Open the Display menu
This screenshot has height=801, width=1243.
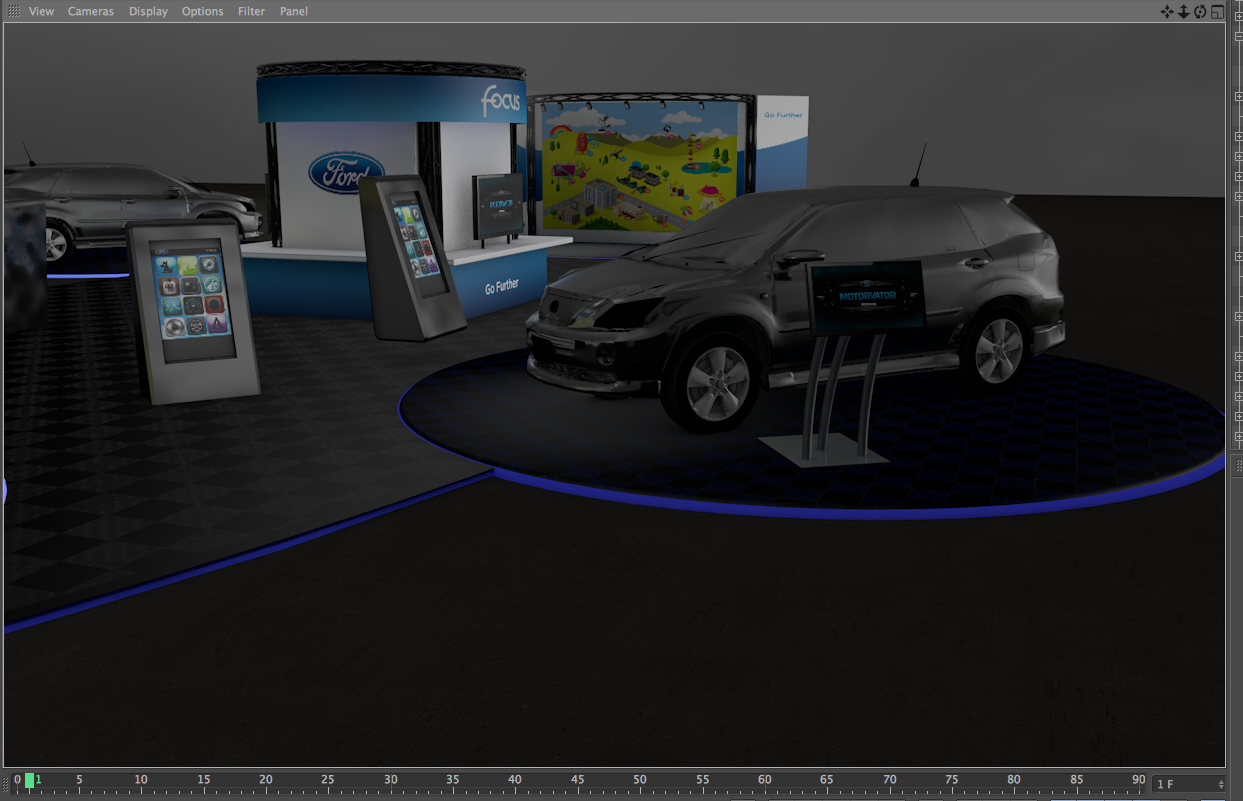click(x=148, y=11)
